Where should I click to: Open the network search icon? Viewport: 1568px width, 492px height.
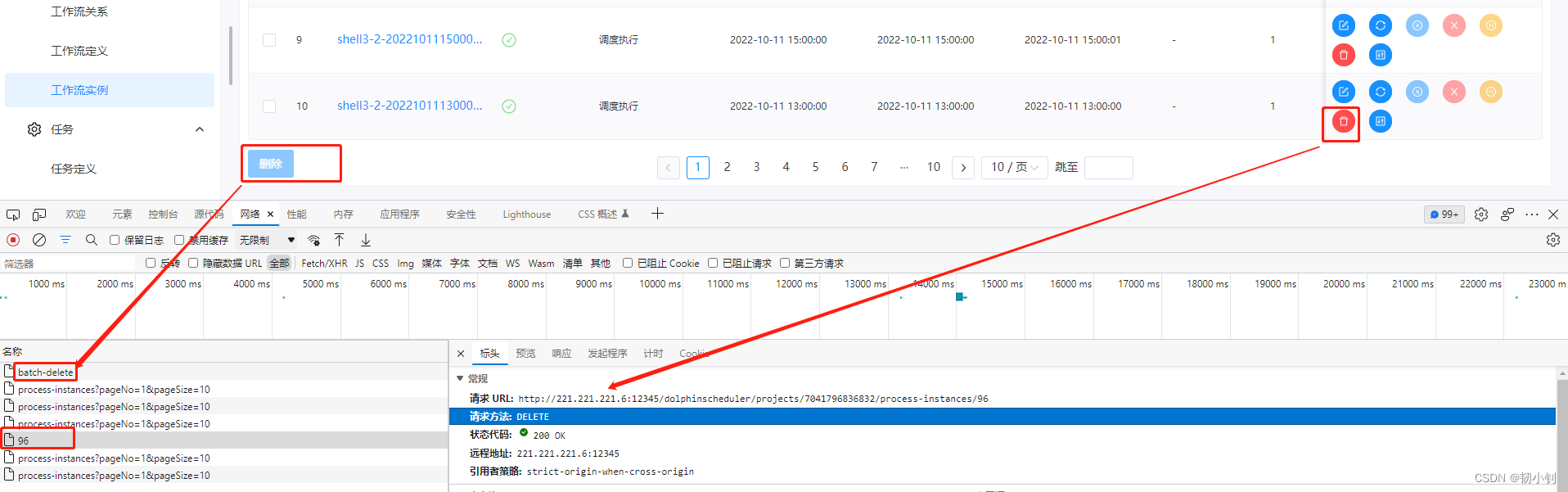[x=92, y=240]
